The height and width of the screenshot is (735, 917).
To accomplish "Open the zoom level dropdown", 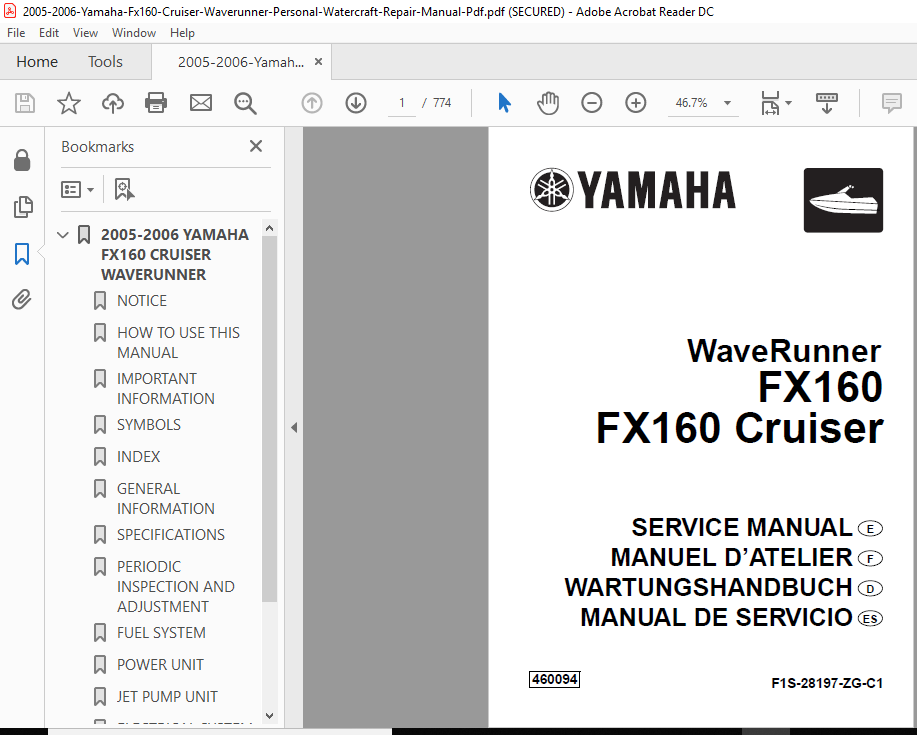I will pos(727,103).
